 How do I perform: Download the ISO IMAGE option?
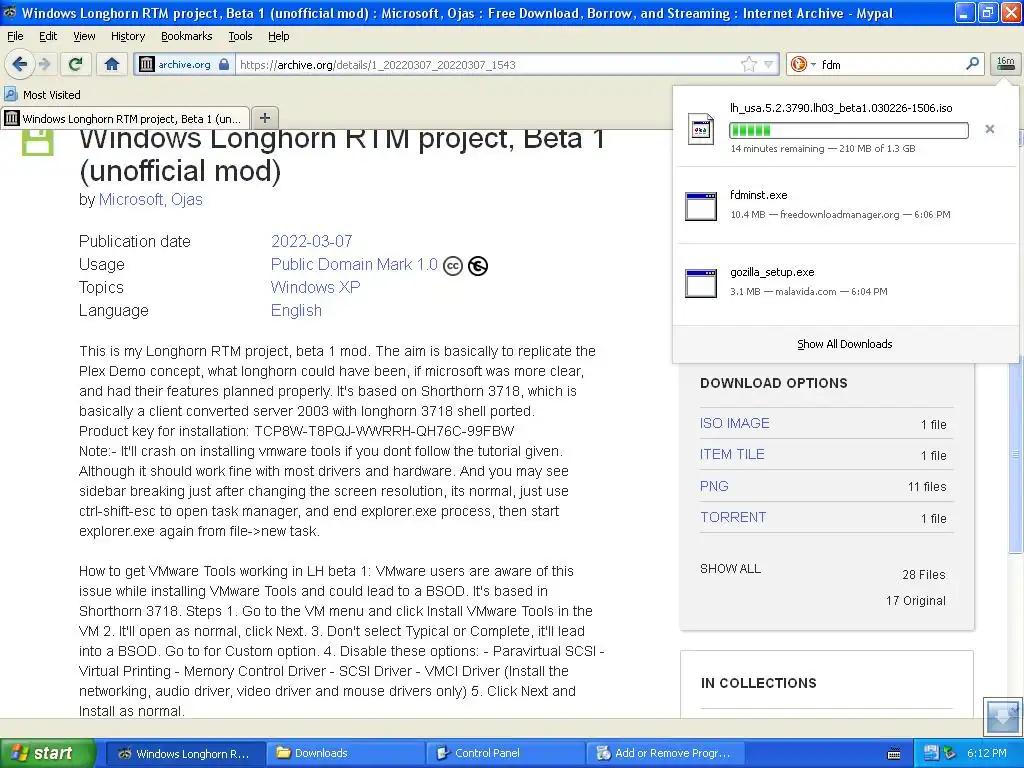(x=735, y=423)
